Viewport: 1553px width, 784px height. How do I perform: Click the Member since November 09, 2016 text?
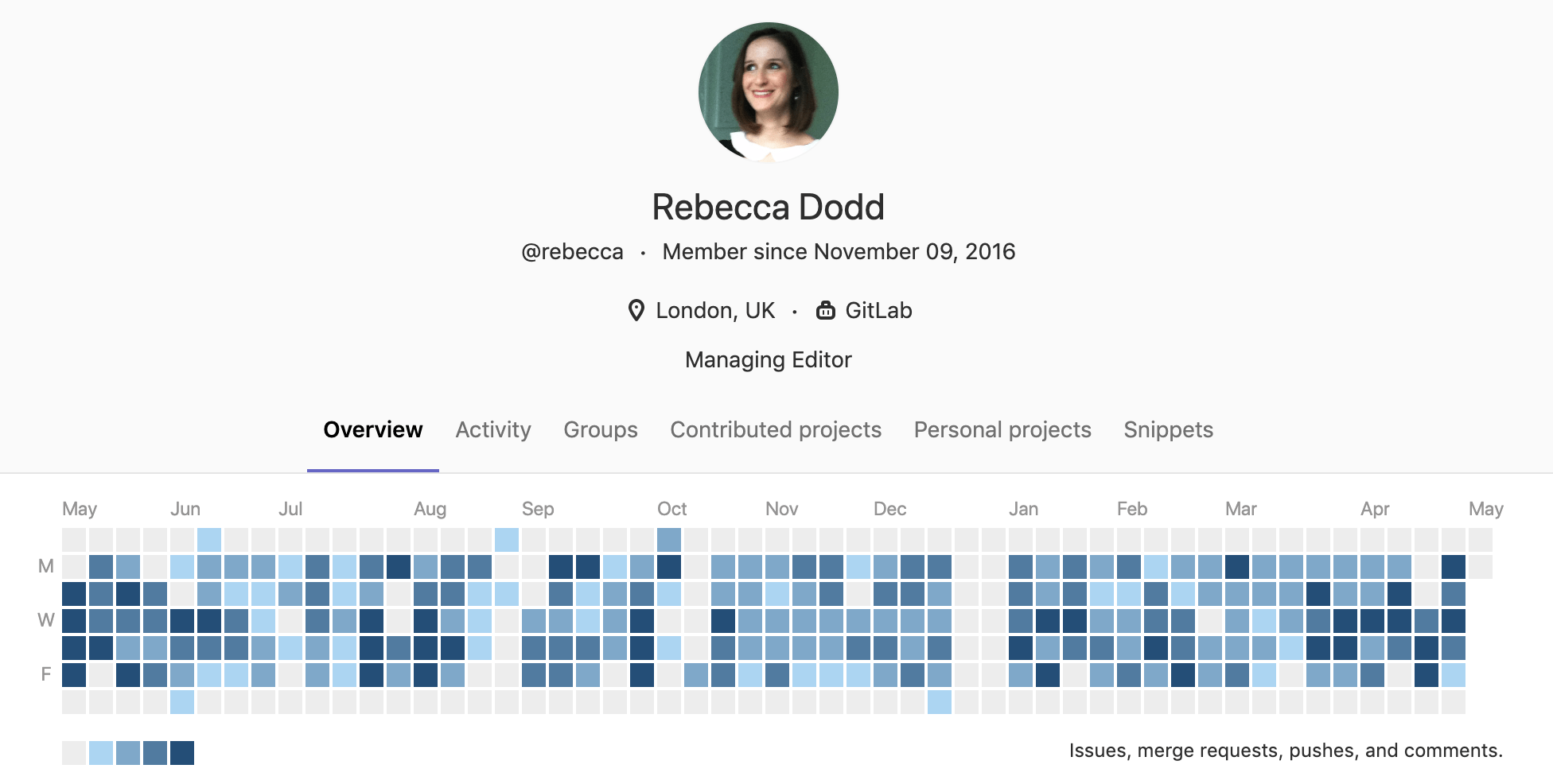click(x=838, y=251)
